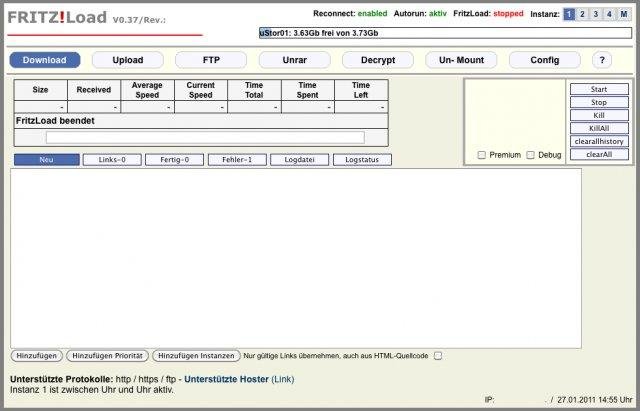Click the FritzLoad 'stopped' status text

pos(508,13)
